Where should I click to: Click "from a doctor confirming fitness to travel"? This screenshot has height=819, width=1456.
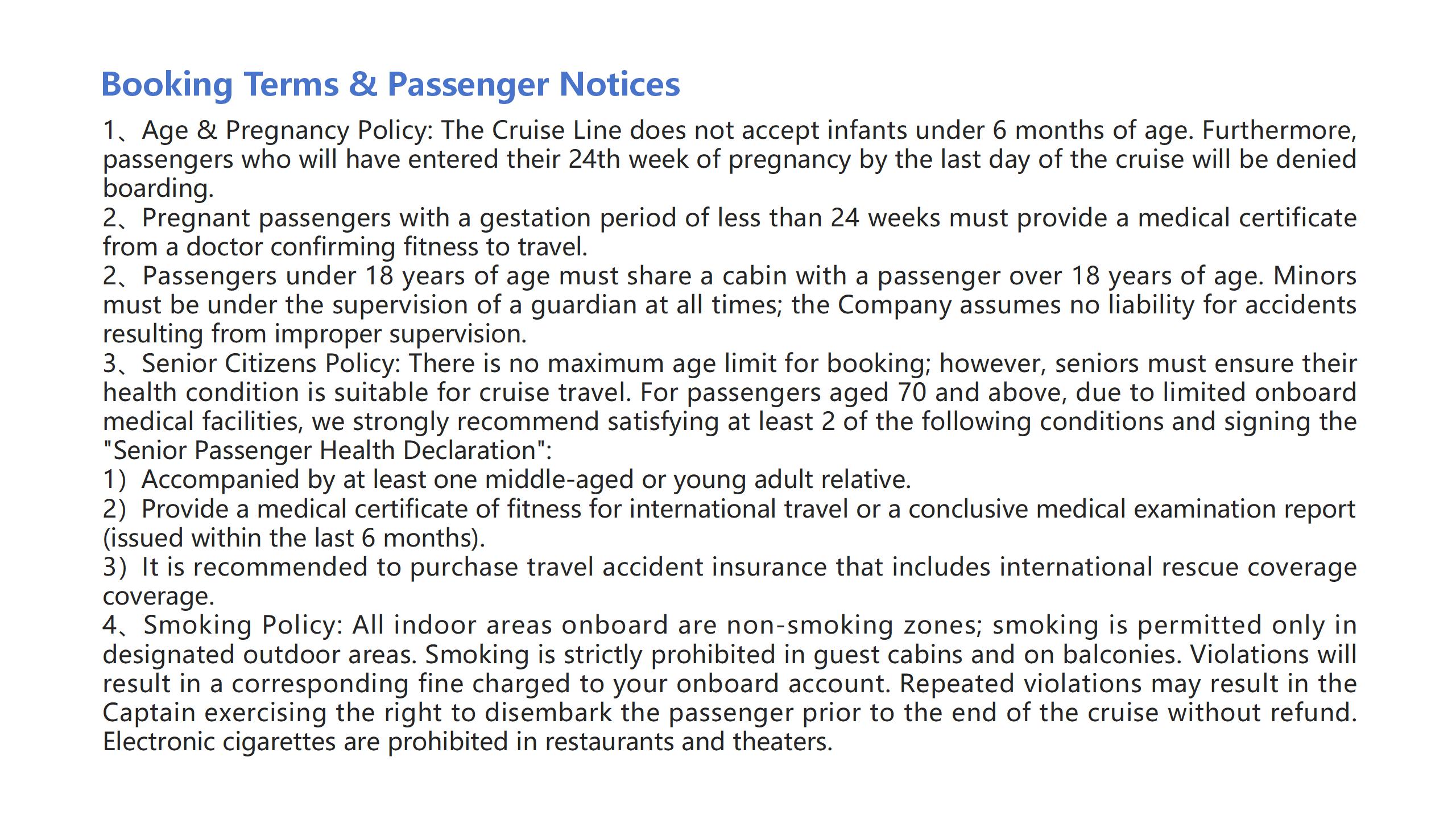(x=345, y=247)
